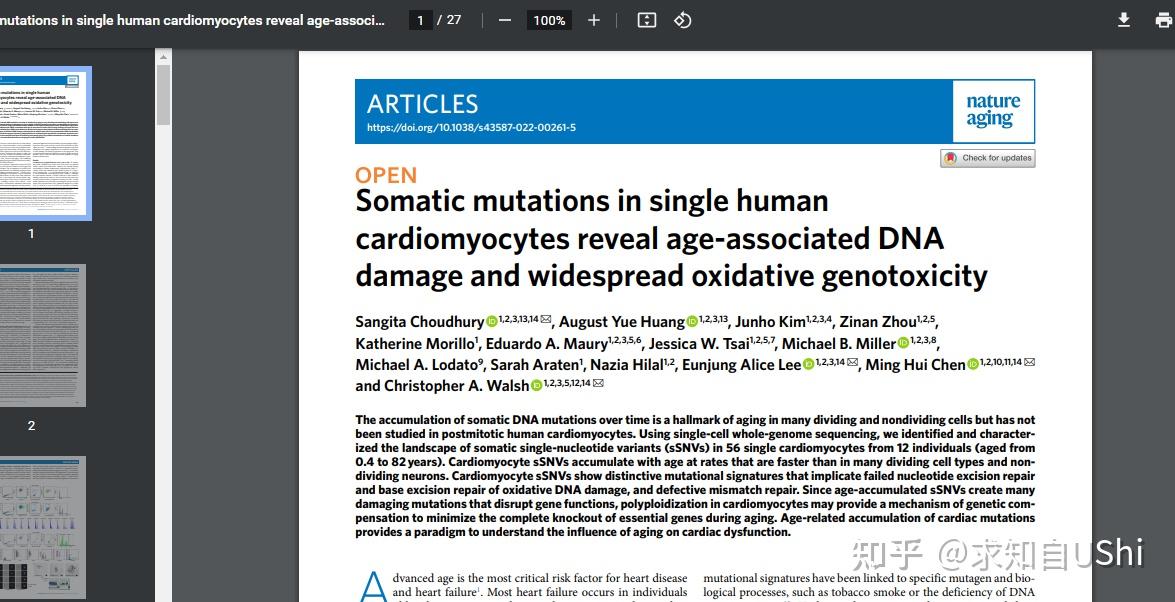Click the bold abstract paragraph

(695, 476)
